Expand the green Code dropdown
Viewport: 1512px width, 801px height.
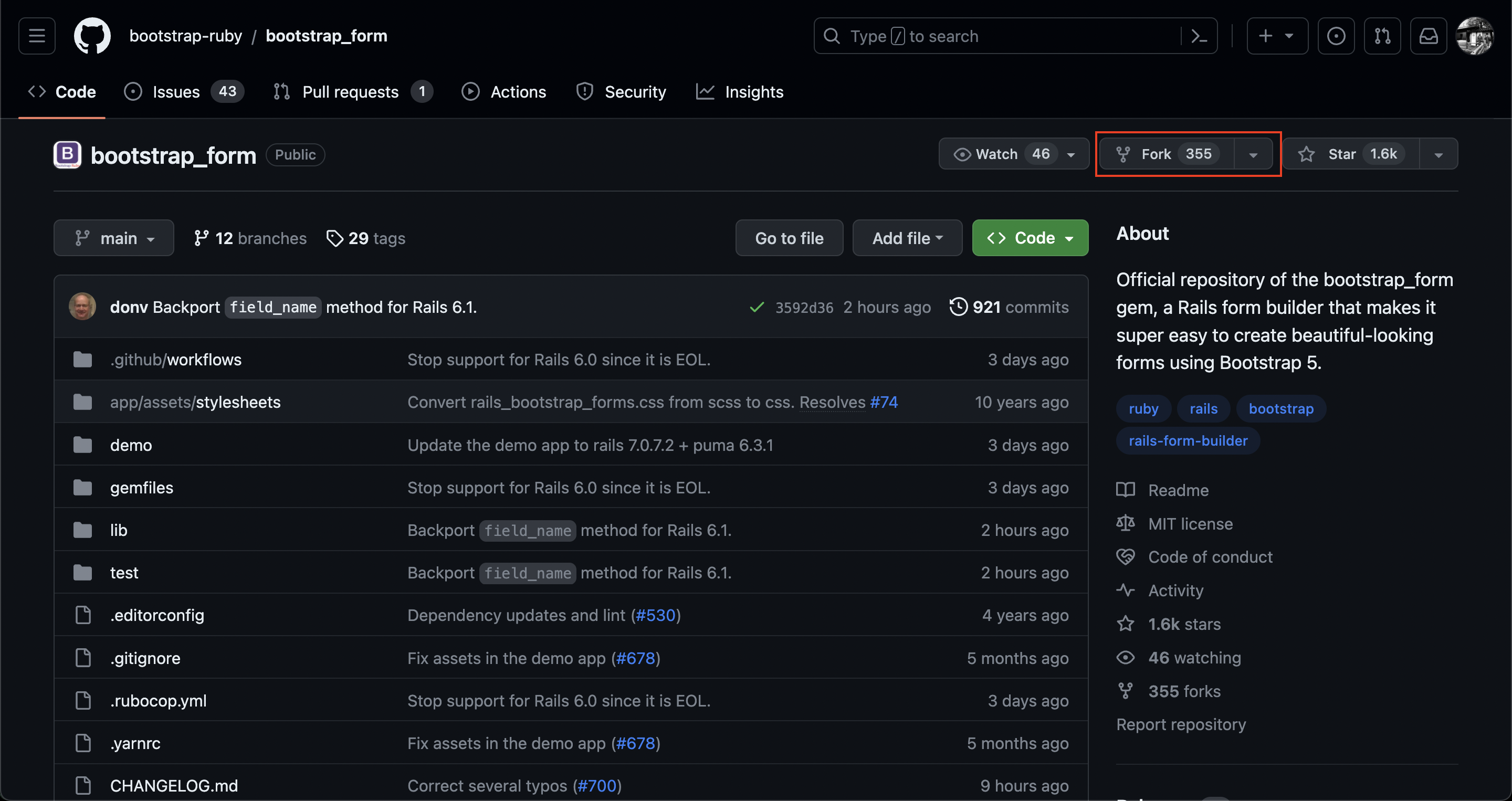click(1030, 238)
